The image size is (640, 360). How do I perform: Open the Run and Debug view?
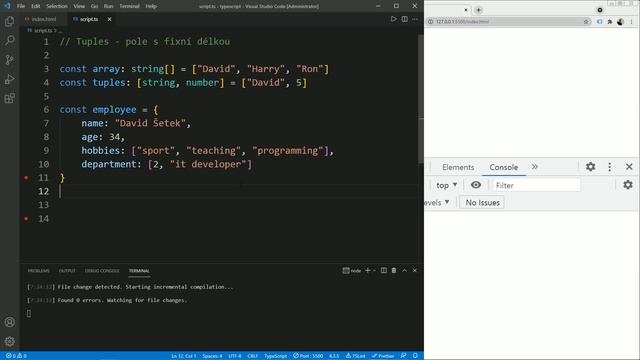click(9, 79)
